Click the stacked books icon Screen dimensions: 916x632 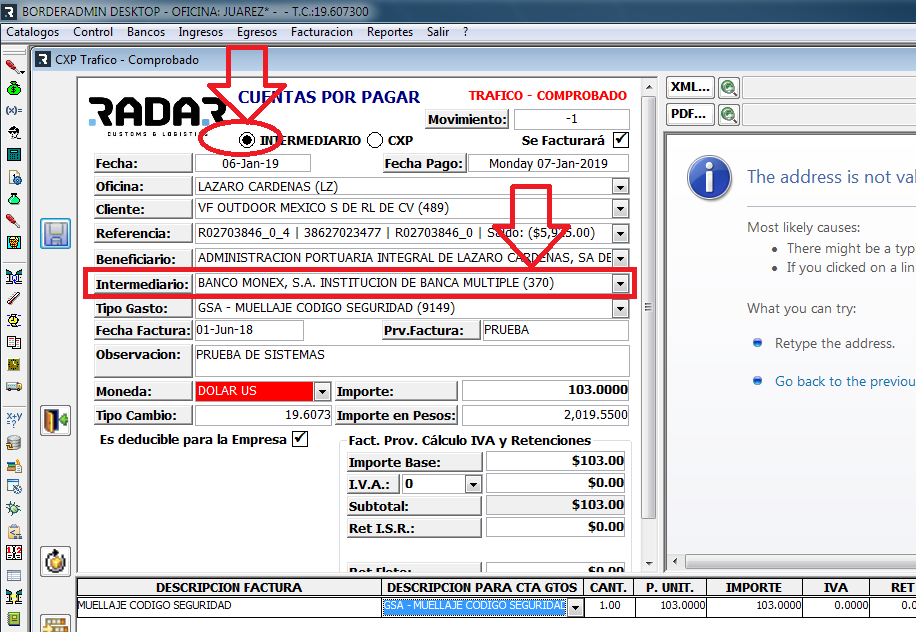14,466
